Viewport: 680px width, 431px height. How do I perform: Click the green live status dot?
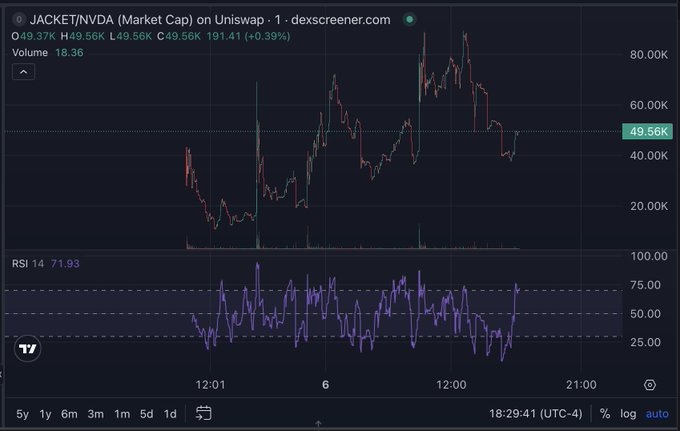pos(409,20)
